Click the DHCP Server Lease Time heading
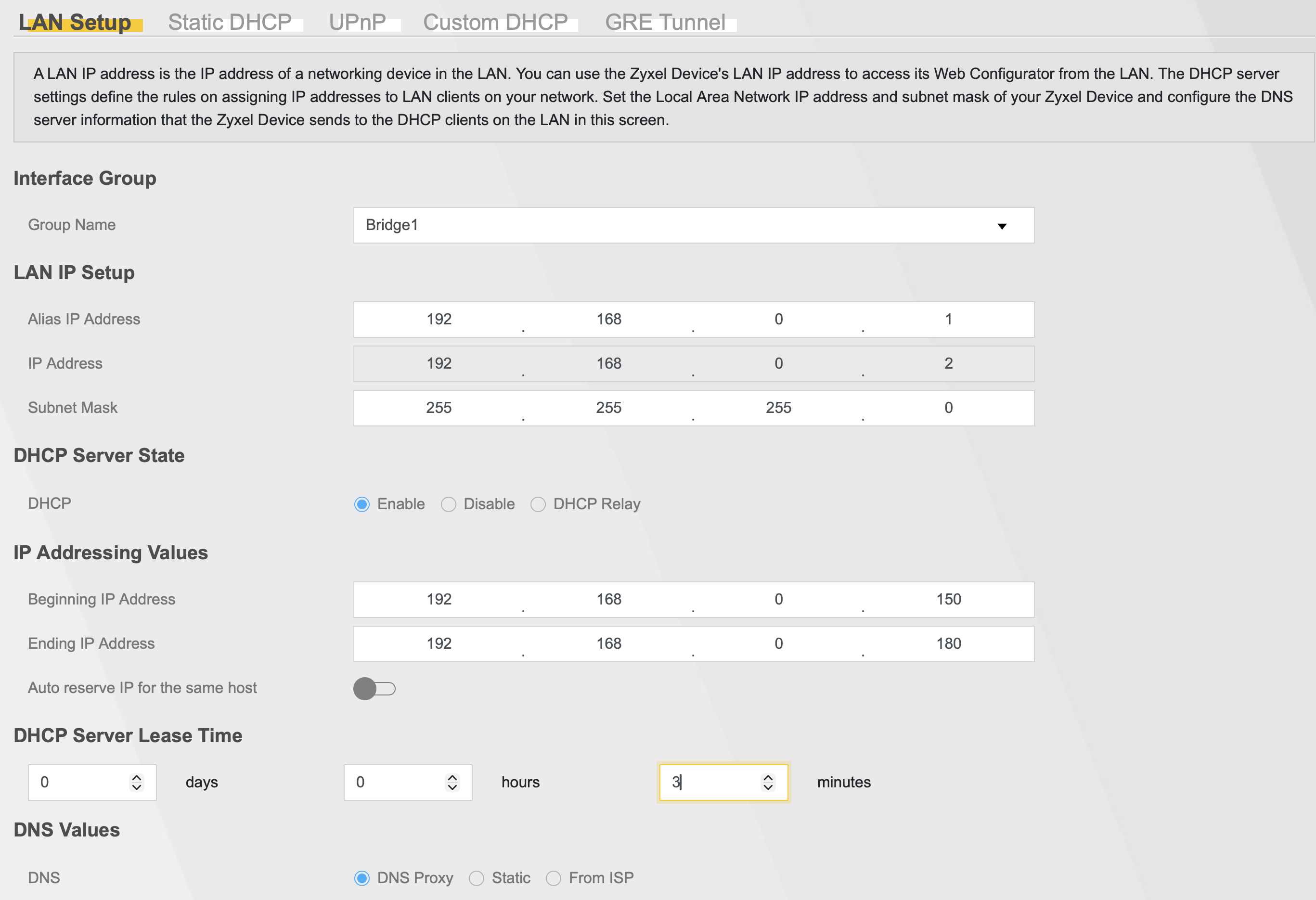This screenshot has width=1316, height=900. pyautogui.click(x=128, y=735)
